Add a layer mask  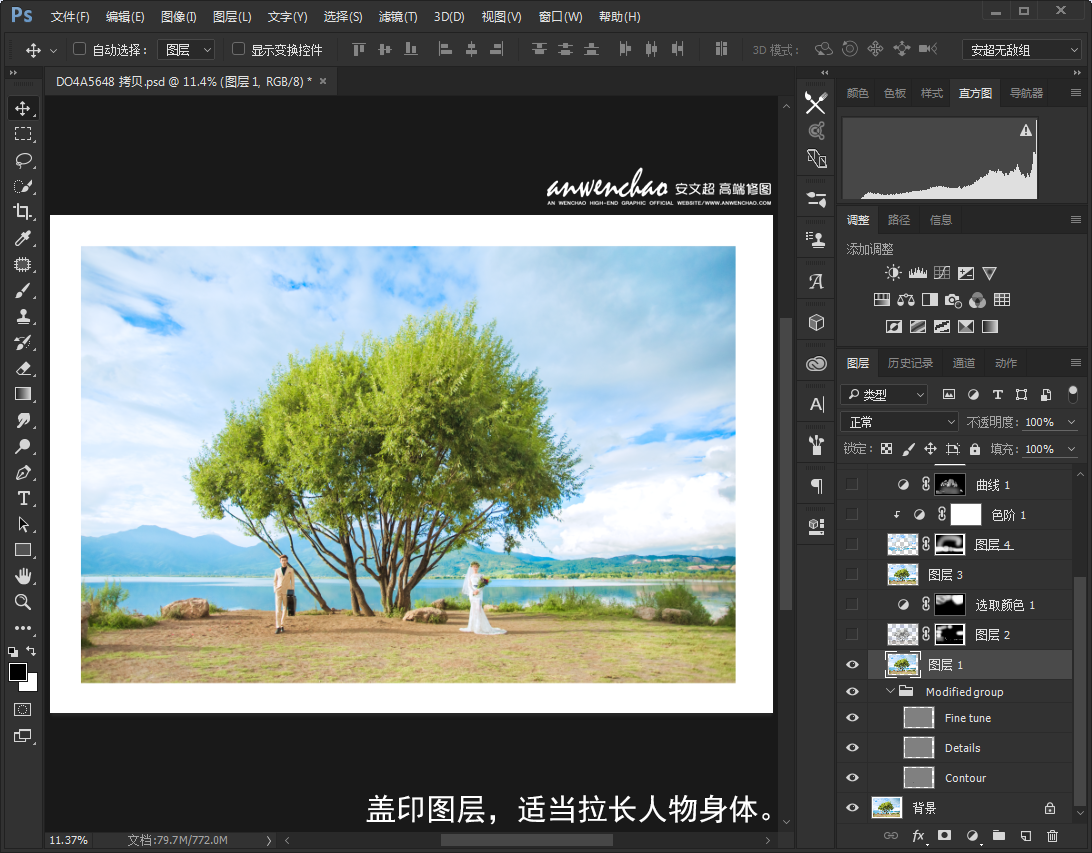point(944,836)
